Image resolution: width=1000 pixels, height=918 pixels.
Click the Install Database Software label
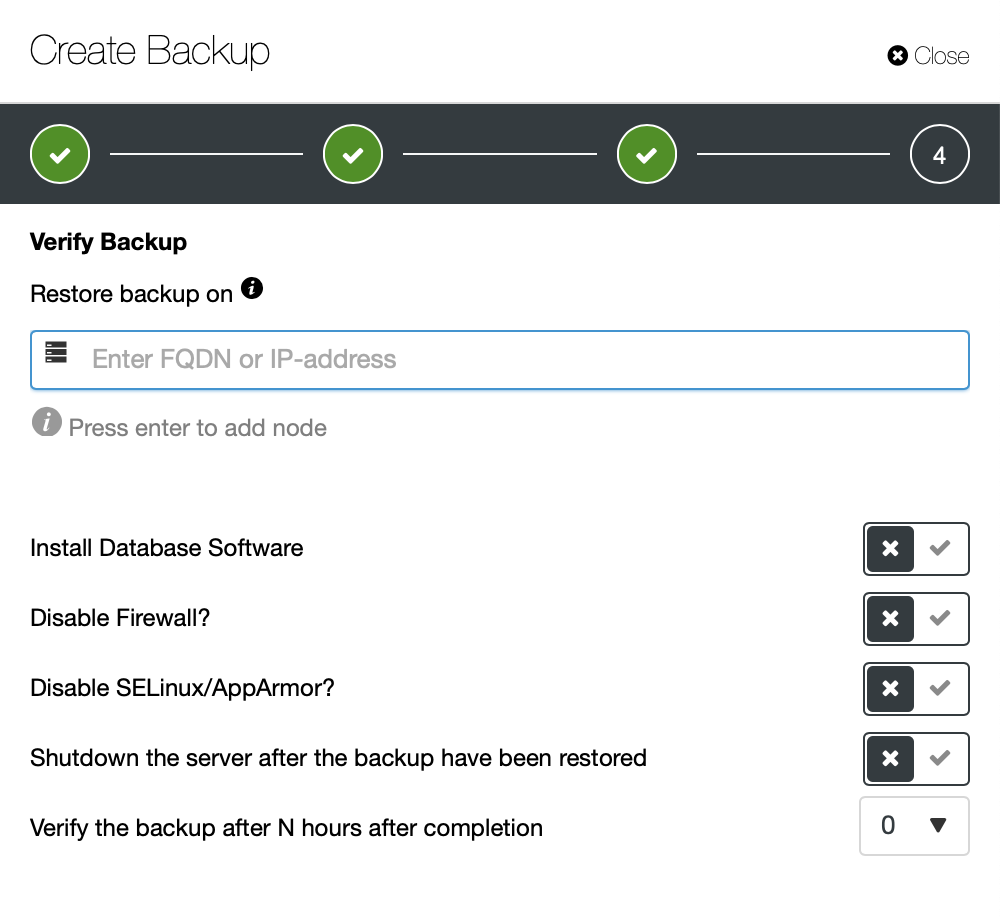tap(166, 548)
